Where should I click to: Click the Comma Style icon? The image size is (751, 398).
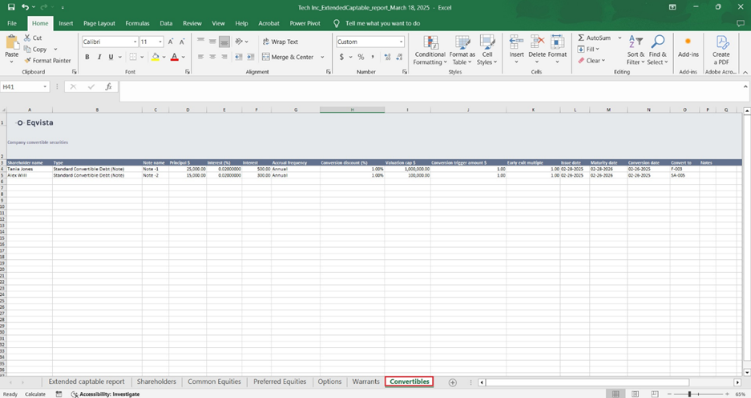click(x=373, y=57)
